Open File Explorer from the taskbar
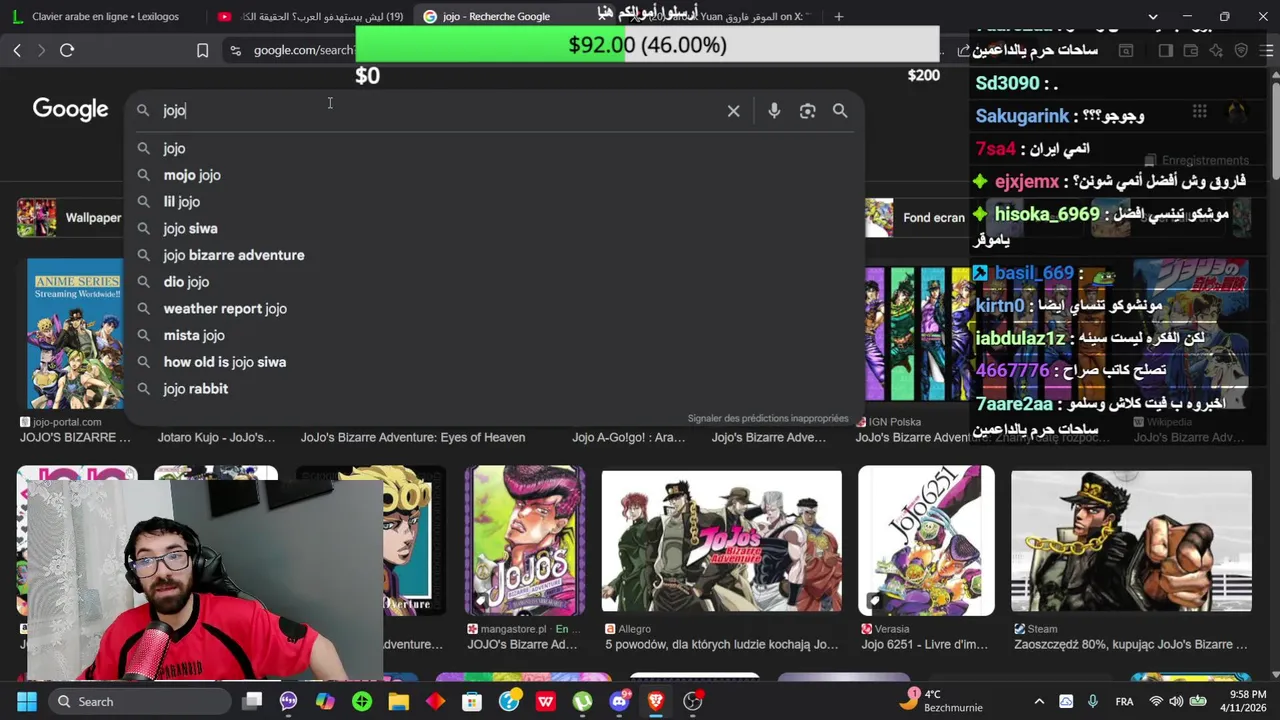Viewport: 1280px width, 720px height. tap(398, 701)
